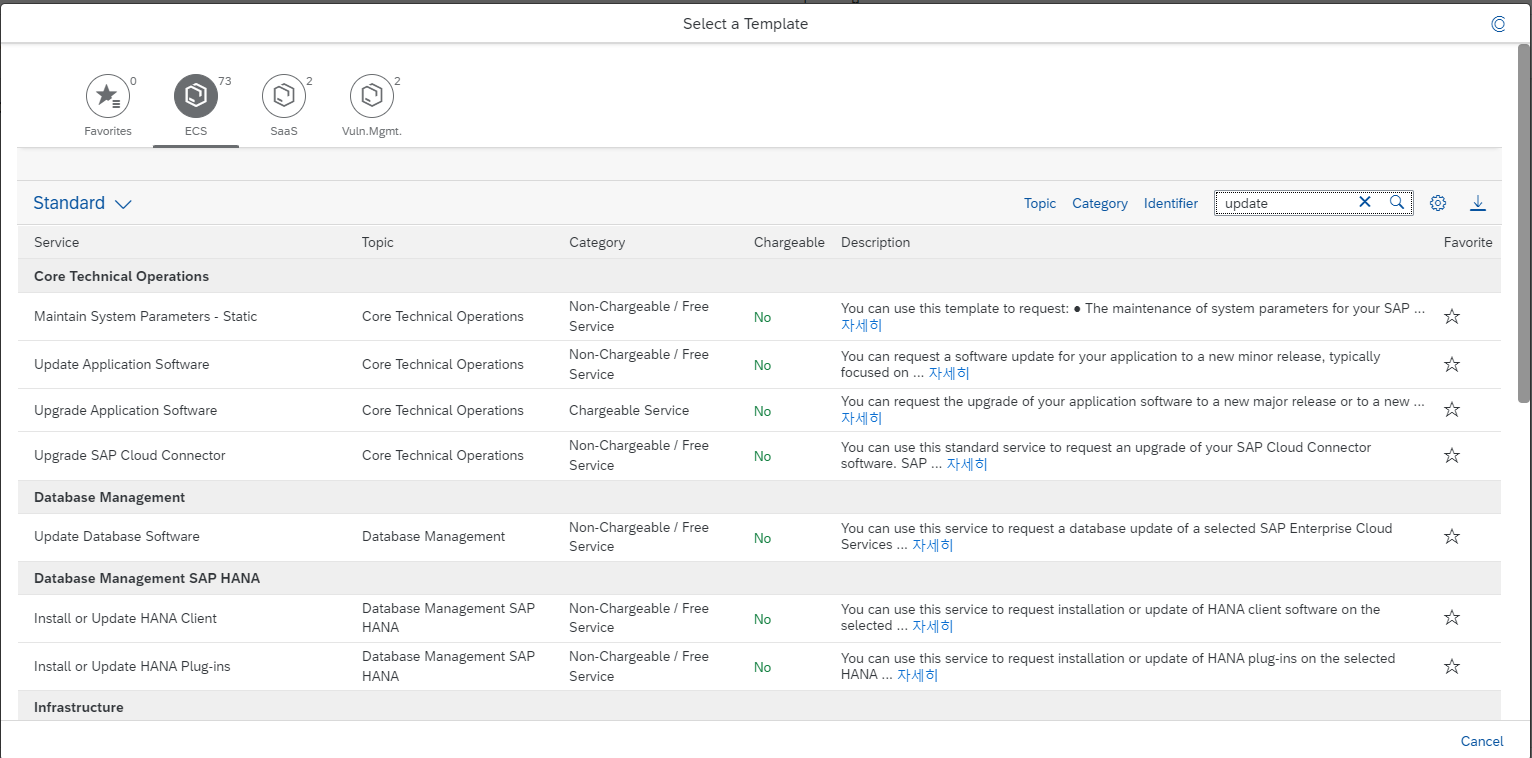
Task: Click the 'Core Technical Operations' group header
Action: tap(759, 276)
